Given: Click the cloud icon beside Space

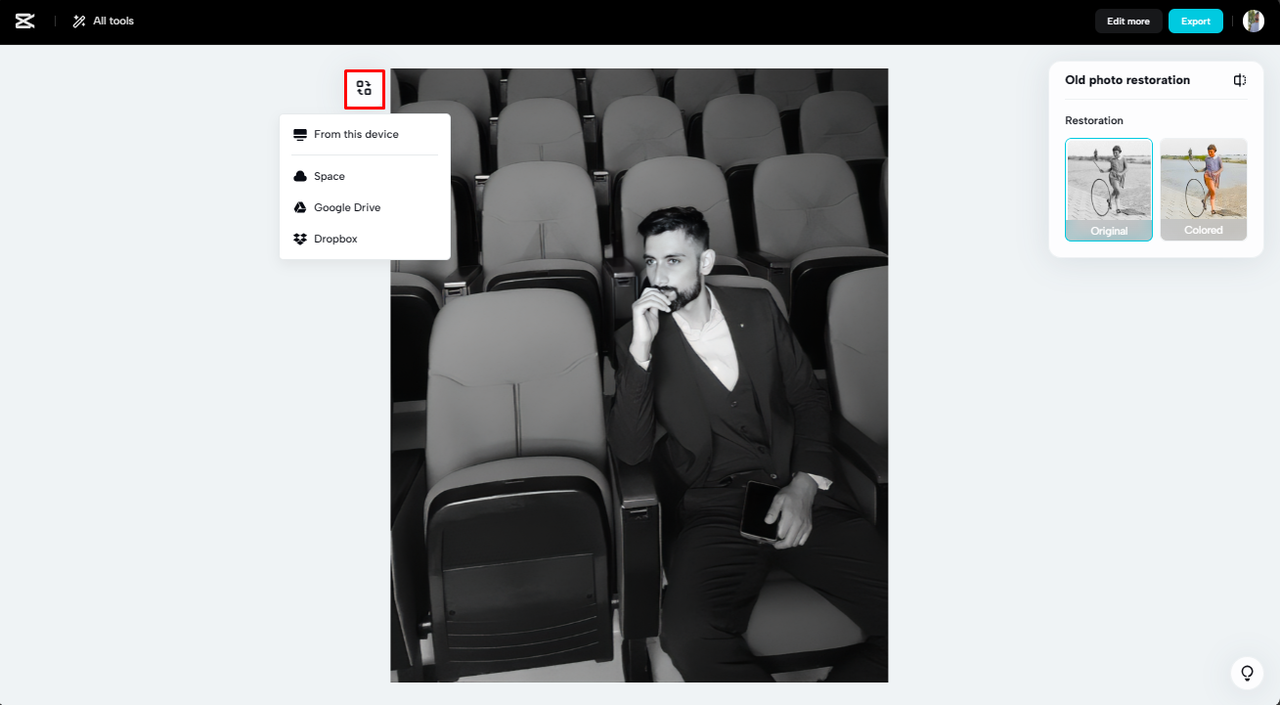Looking at the screenshot, I should pyautogui.click(x=300, y=176).
